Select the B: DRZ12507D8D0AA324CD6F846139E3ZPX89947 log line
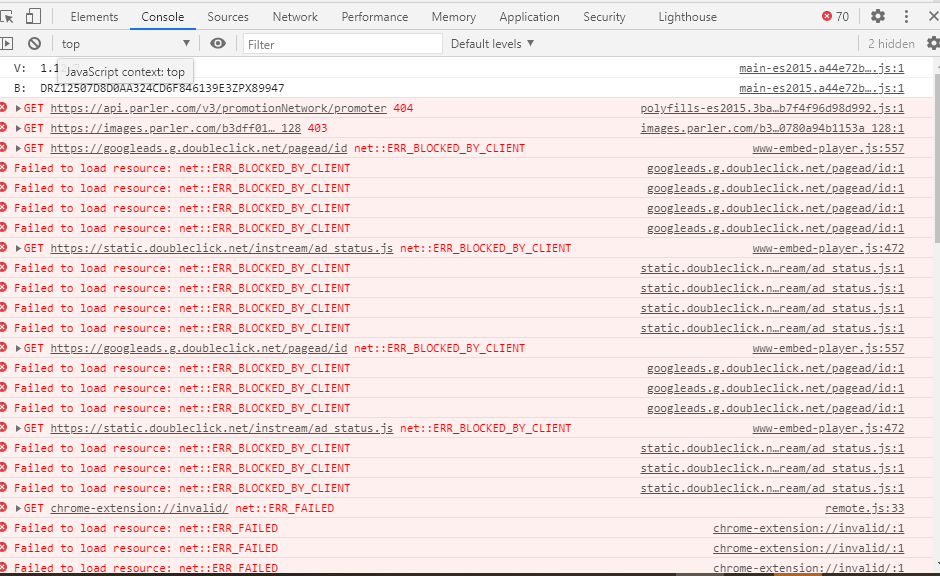This screenshot has height=576, width=940. pyautogui.click(x=466, y=88)
